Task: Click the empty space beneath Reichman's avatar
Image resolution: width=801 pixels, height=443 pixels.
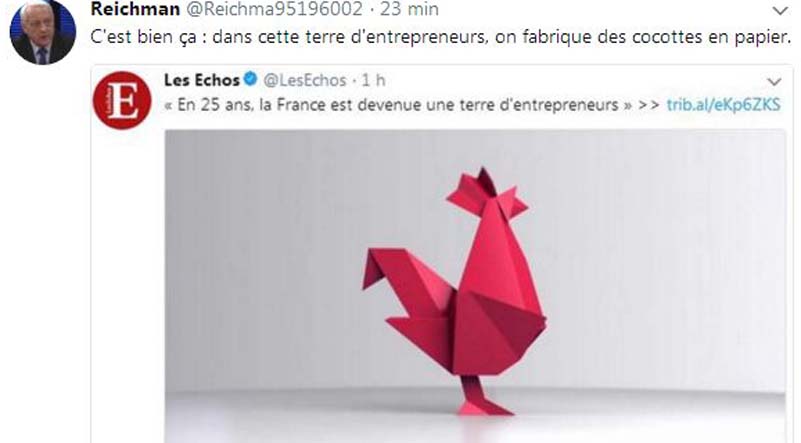Action: 43,255
